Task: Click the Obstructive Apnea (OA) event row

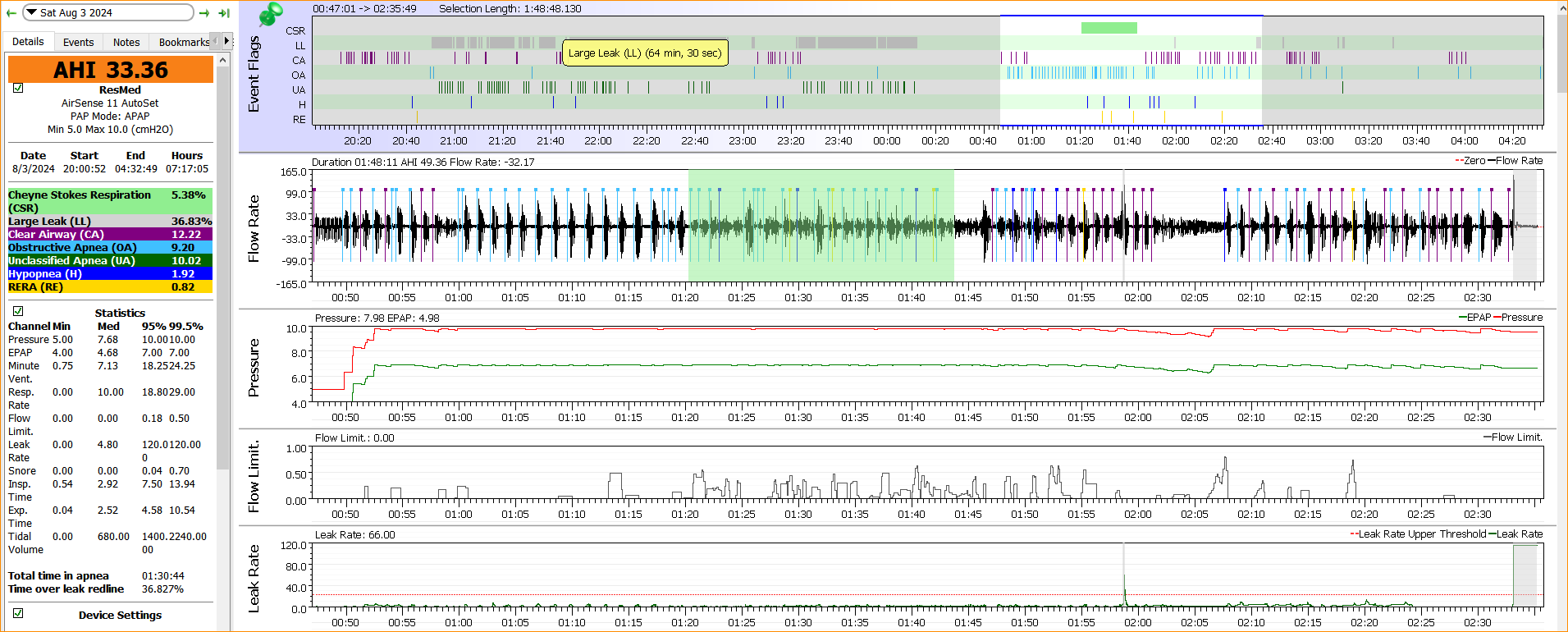Action: pos(110,247)
